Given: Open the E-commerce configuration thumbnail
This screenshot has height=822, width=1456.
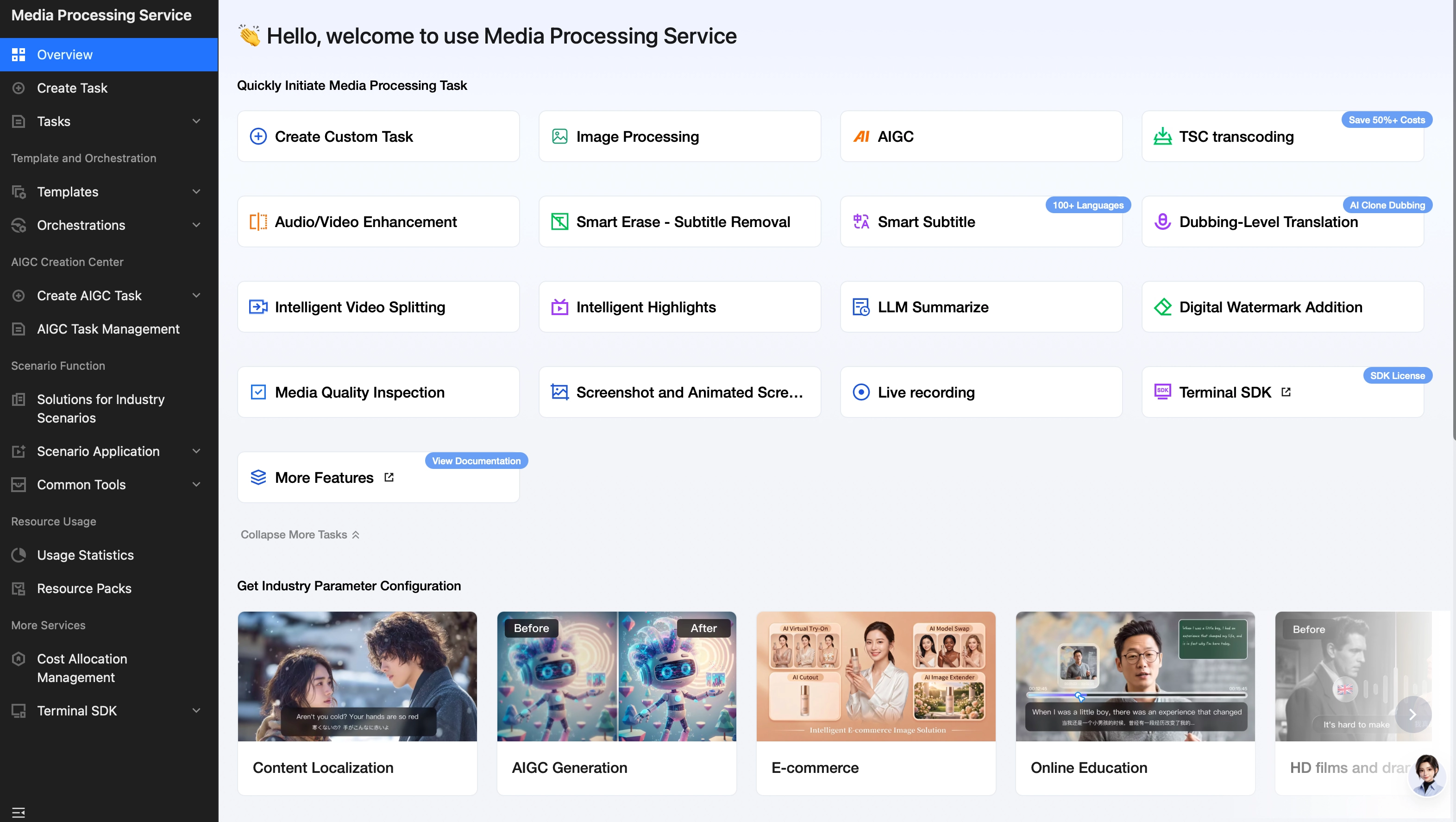Looking at the screenshot, I should pos(876,676).
